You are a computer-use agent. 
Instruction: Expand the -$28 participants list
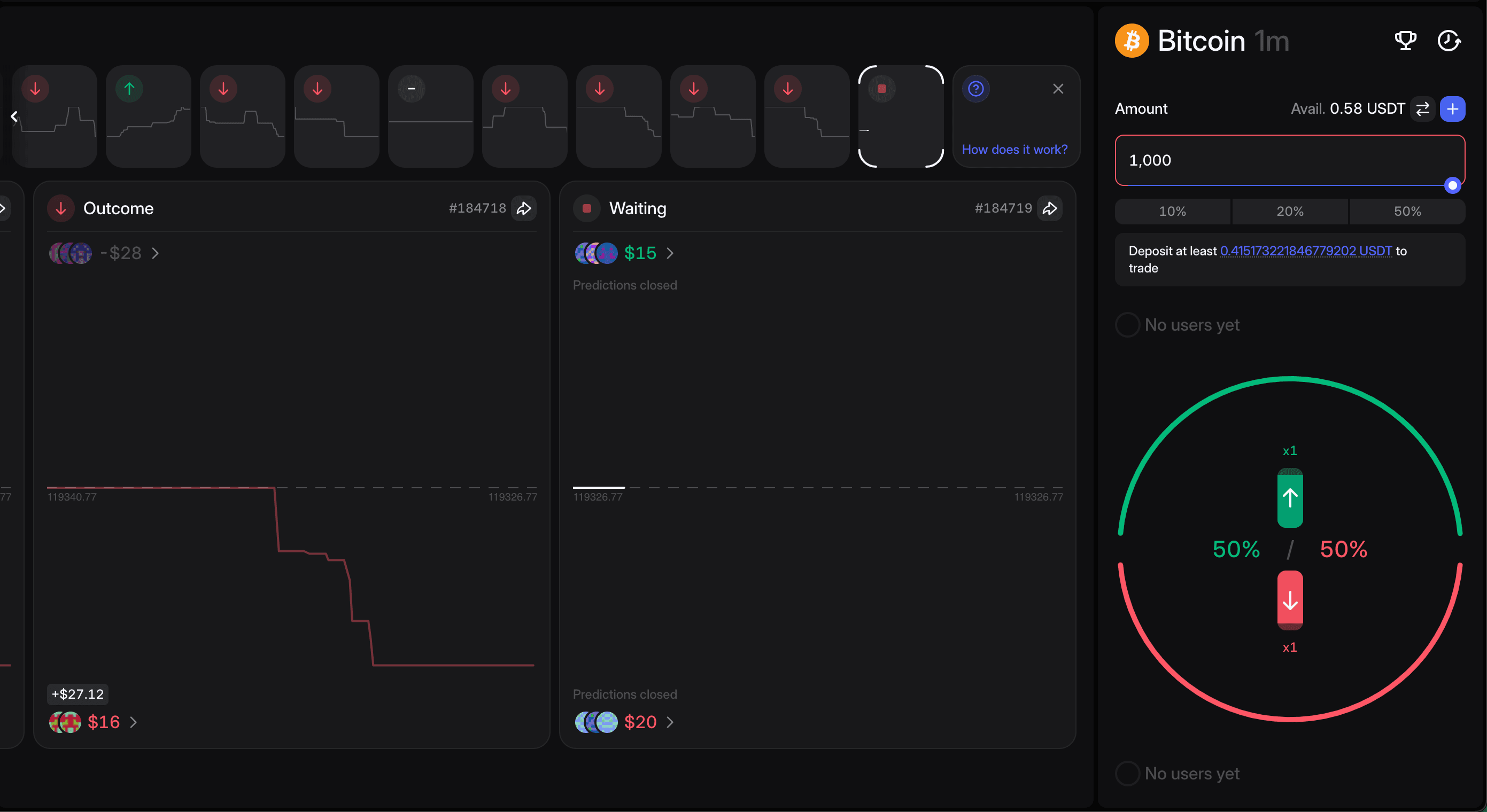154,253
